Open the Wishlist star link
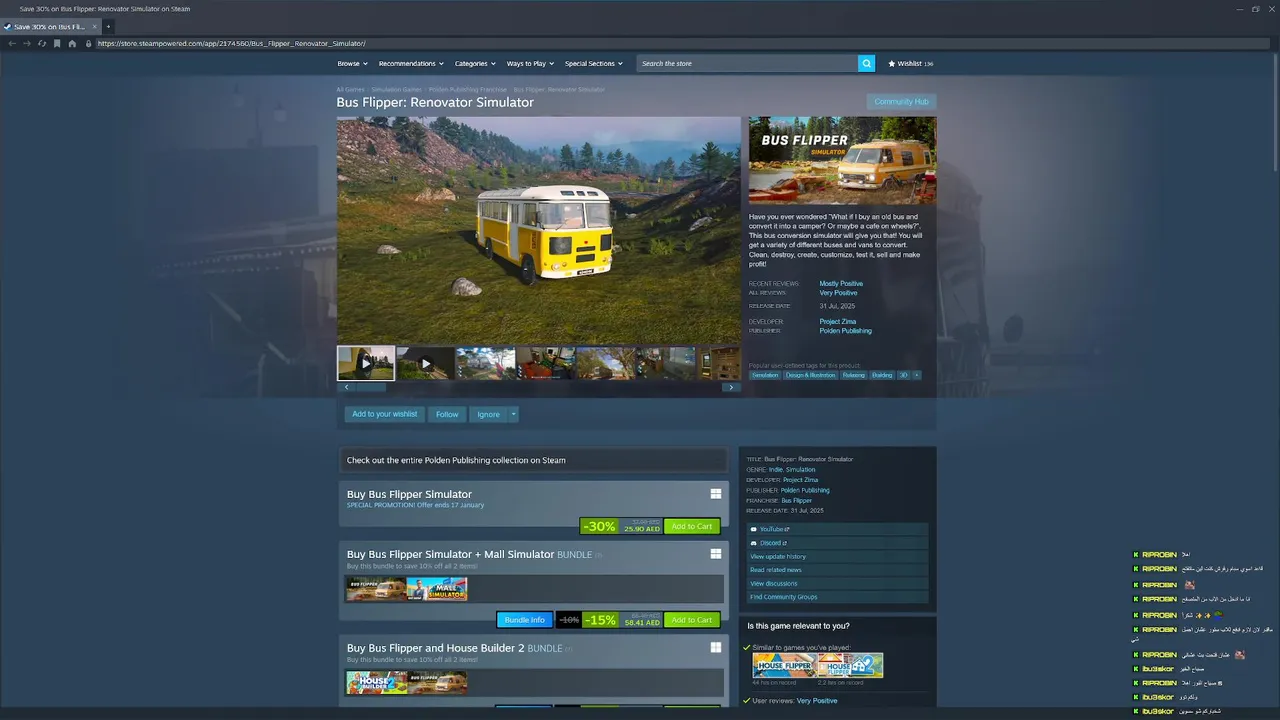Image resolution: width=1280 pixels, height=720 pixels. [910, 63]
